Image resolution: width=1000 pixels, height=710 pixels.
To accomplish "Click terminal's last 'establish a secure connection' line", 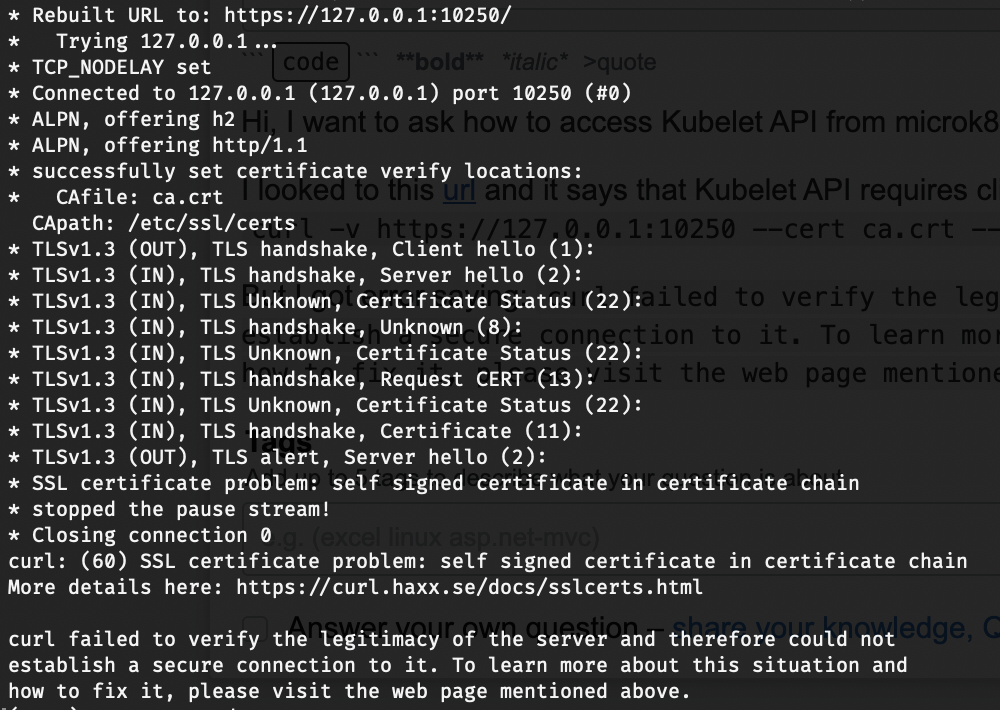I will tap(458, 665).
